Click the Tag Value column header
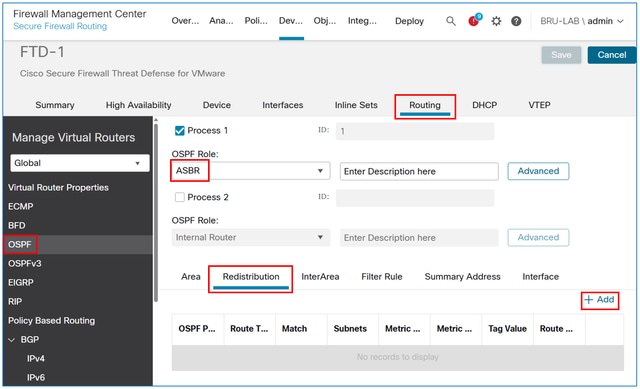 point(507,329)
